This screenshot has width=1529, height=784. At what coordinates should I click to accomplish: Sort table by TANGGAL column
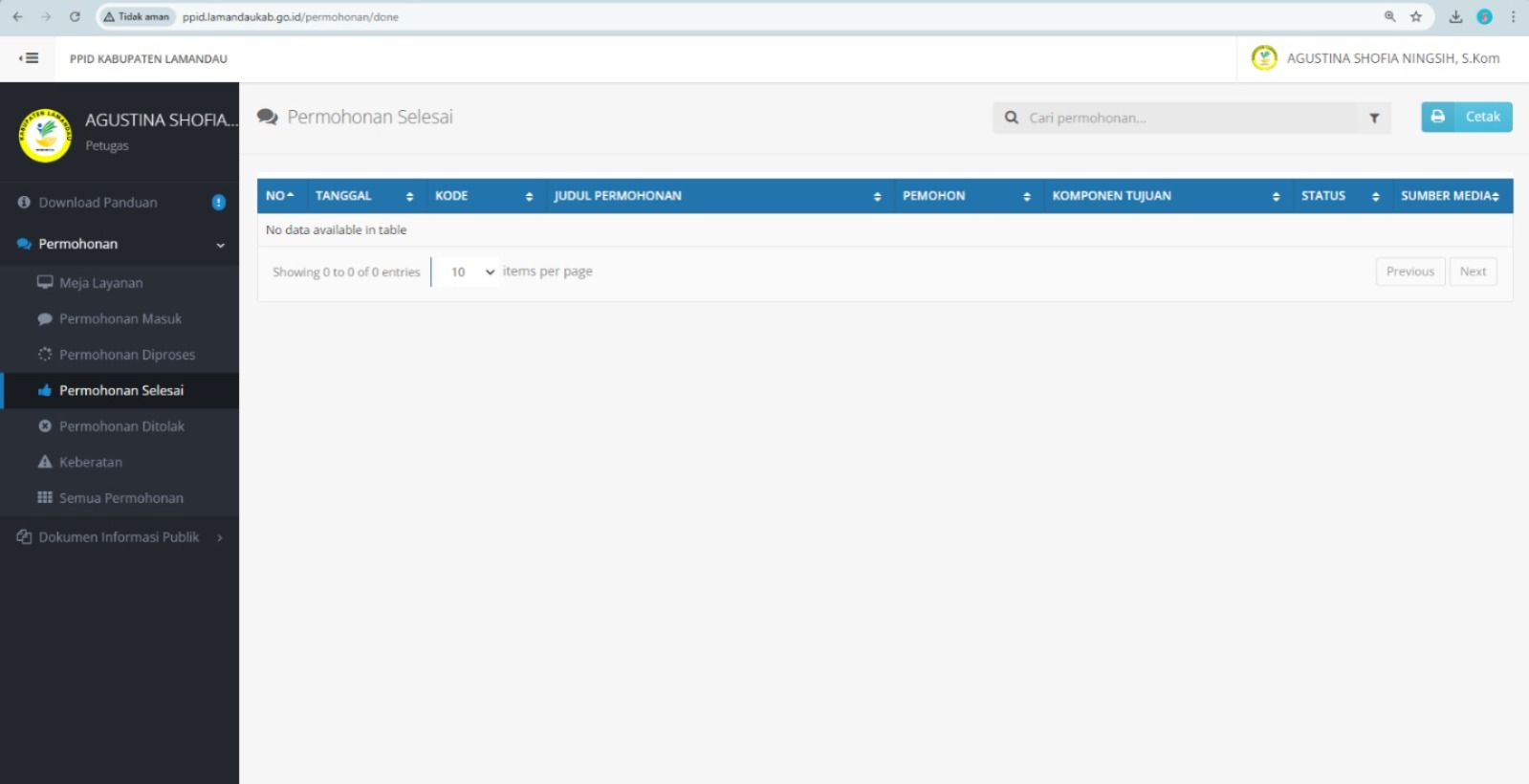coord(364,195)
